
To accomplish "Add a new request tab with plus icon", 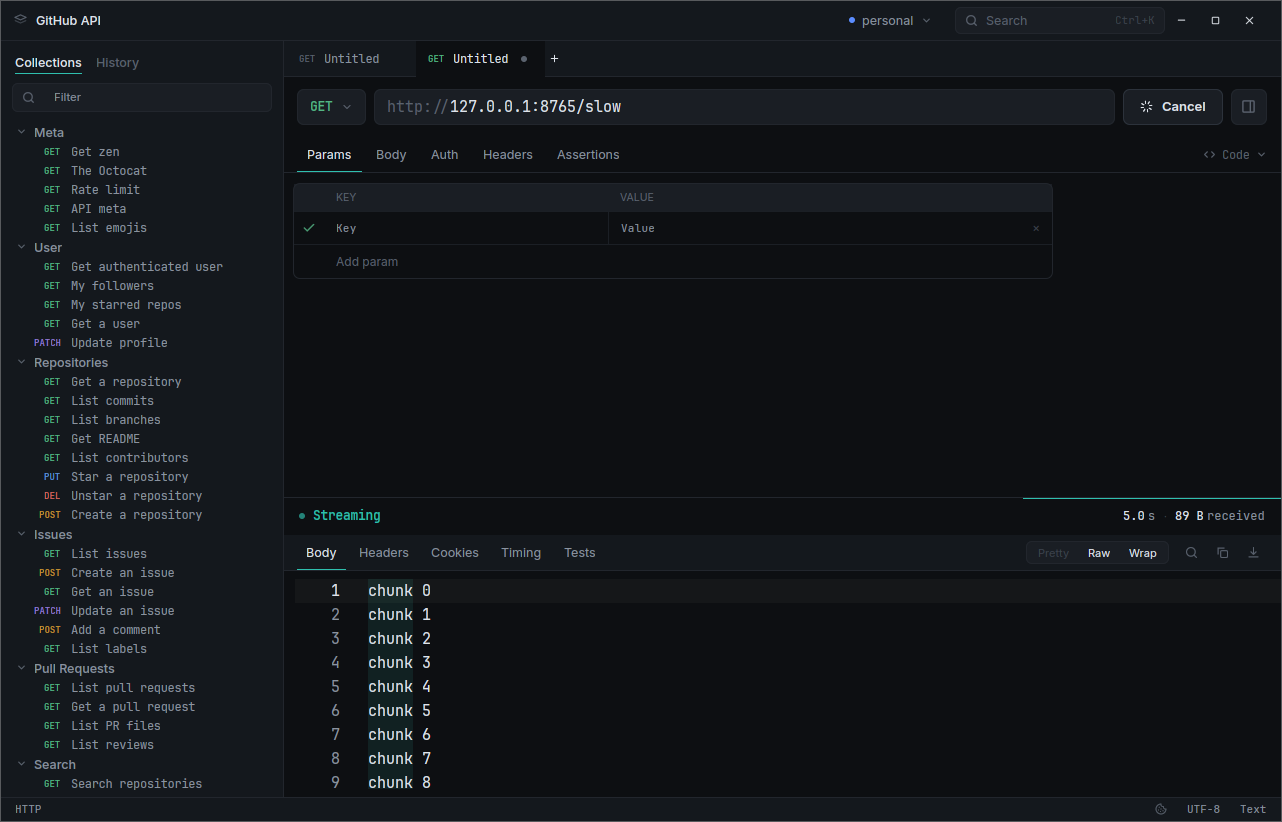I will pyautogui.click(x=555, y=59).
